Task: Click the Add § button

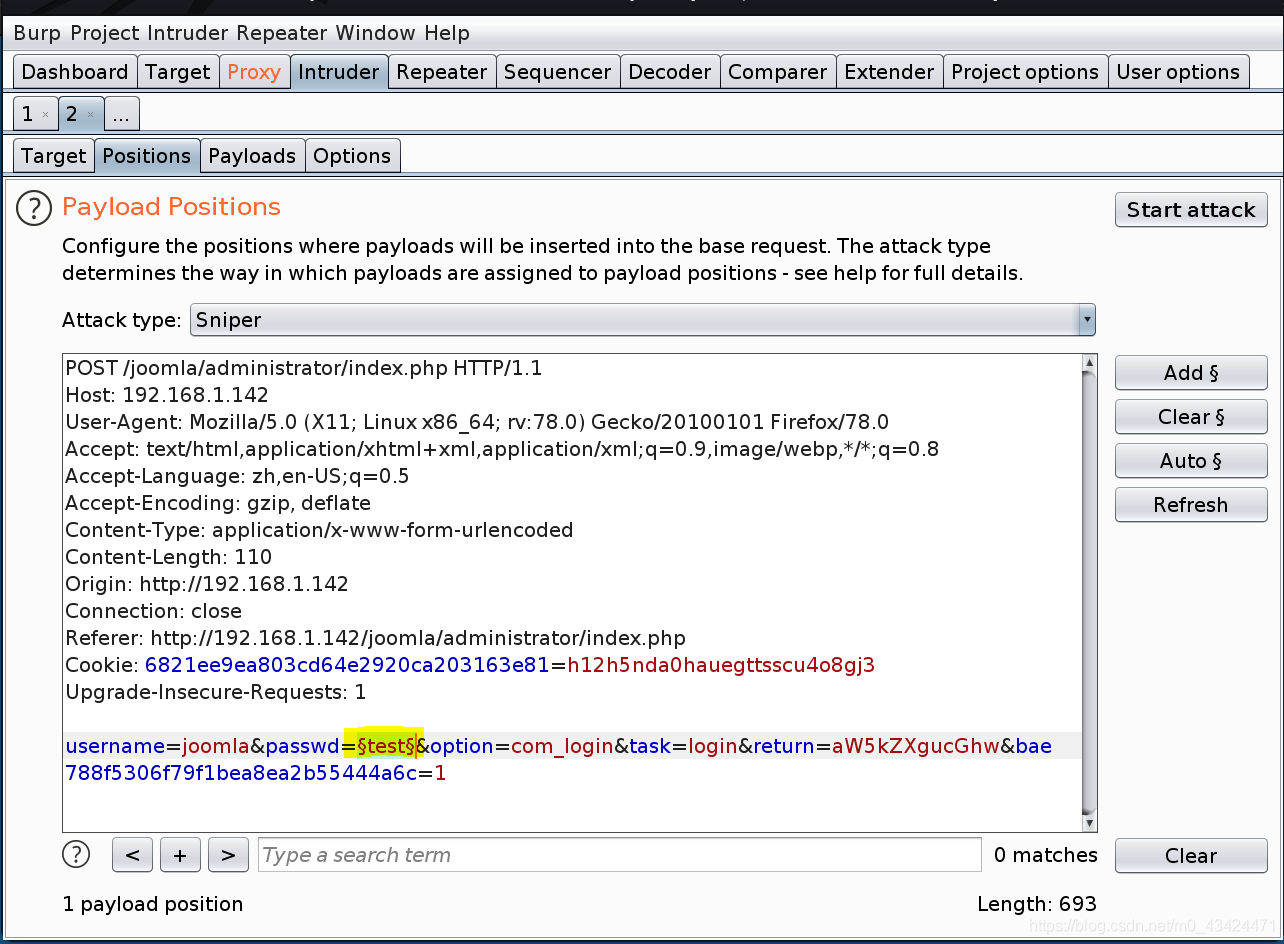Action: [1191, 373]
